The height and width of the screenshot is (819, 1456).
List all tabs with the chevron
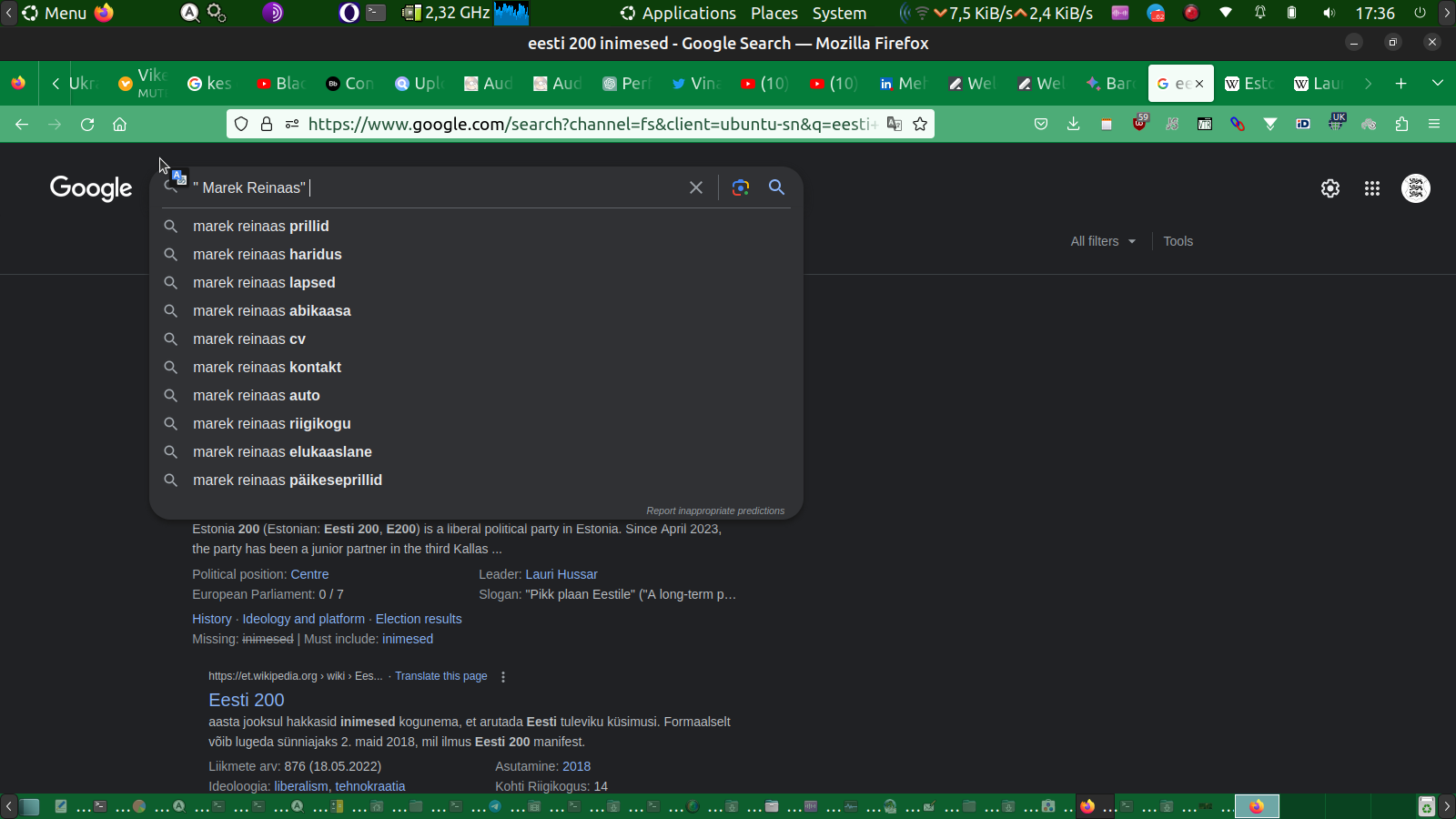(1438, 84)
